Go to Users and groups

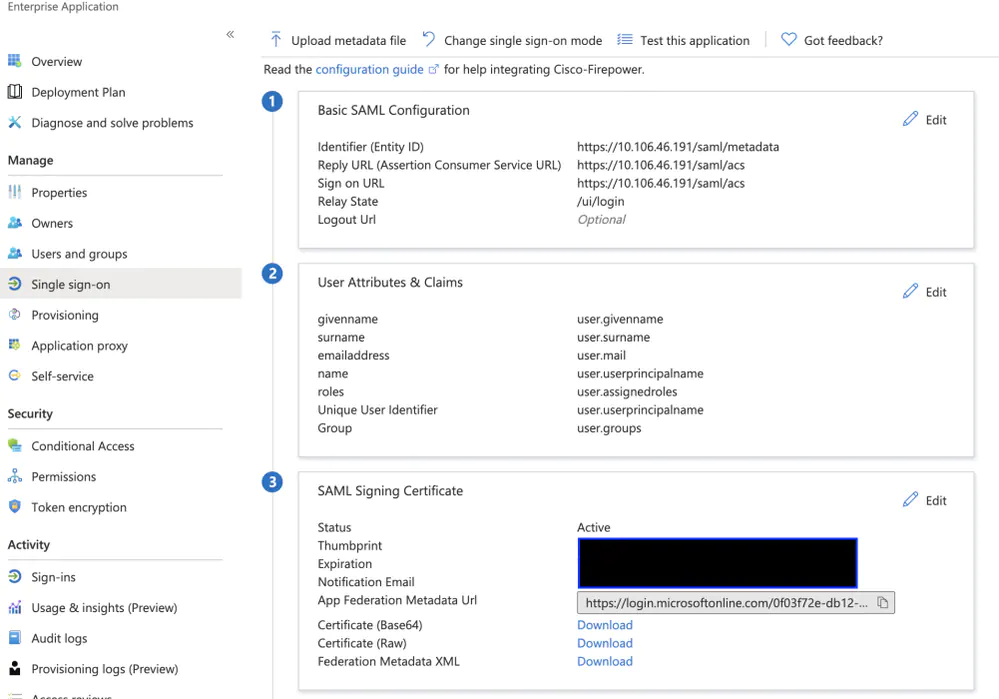[x=80, y=254]
